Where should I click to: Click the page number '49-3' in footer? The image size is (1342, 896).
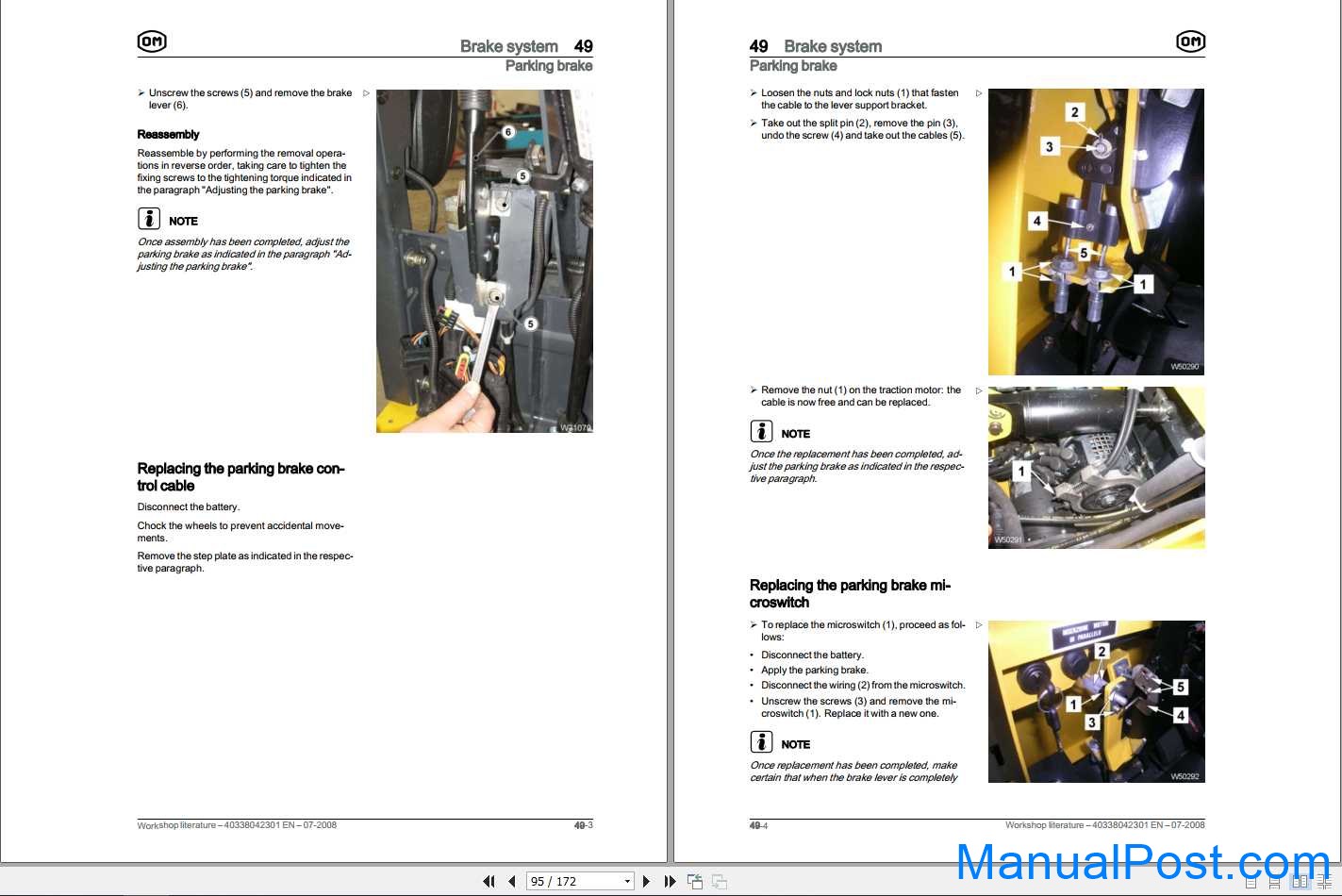[584, 825]
